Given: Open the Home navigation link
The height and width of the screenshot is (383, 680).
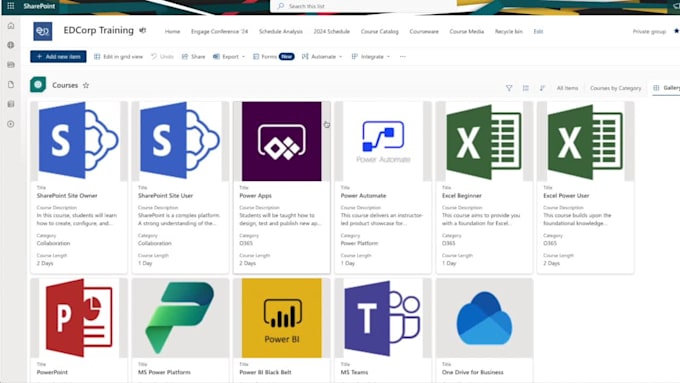Looking at the screenshot, I should pyautogui.click(x=172, y=32).
